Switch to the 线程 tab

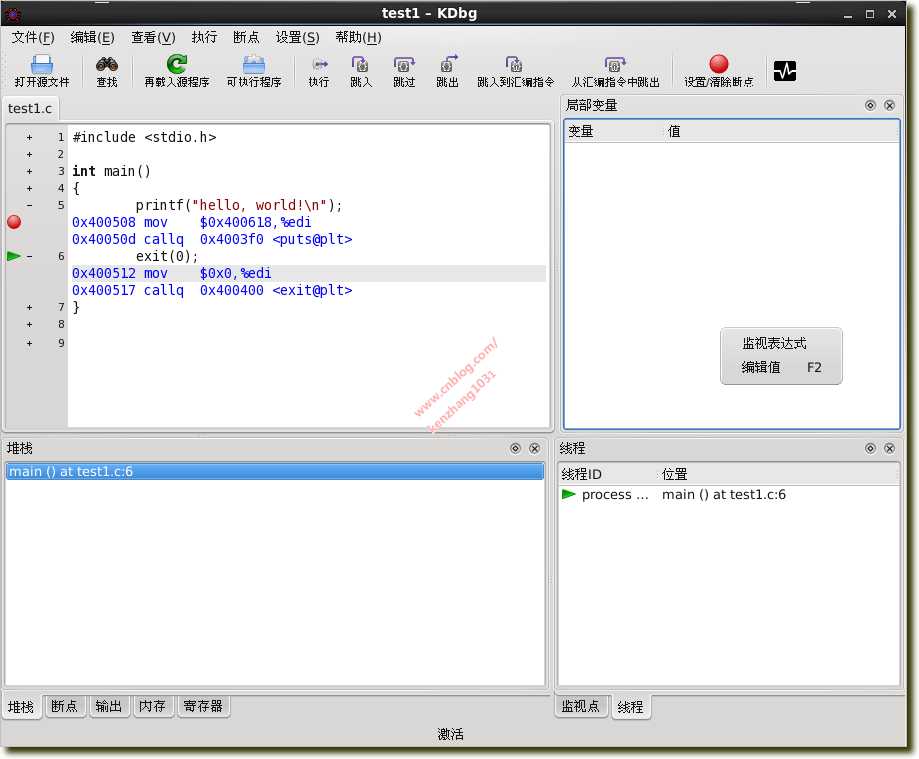coord(631,707)
